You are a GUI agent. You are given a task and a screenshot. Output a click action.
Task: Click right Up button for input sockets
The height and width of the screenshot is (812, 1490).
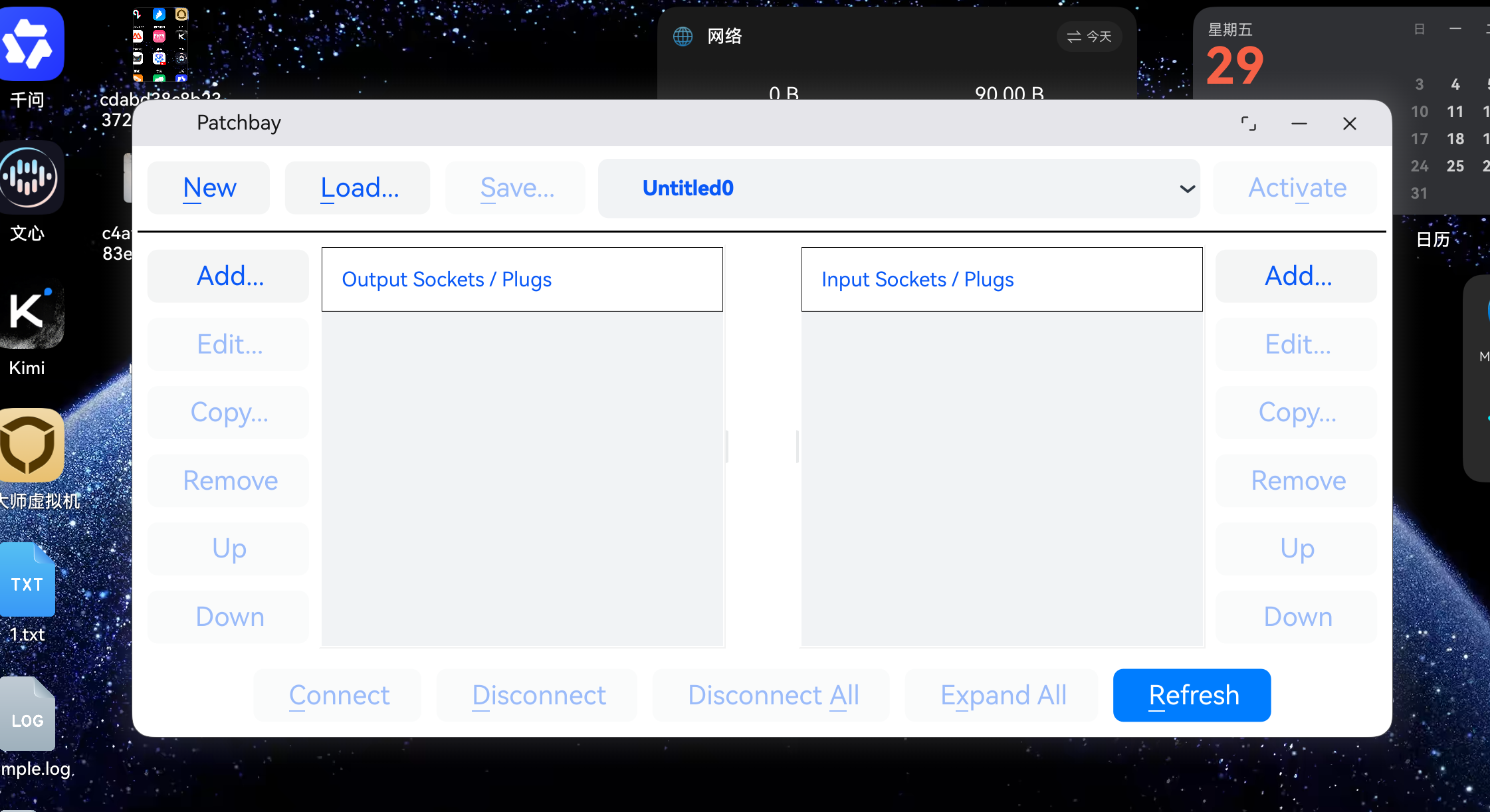coord(1297,549)
